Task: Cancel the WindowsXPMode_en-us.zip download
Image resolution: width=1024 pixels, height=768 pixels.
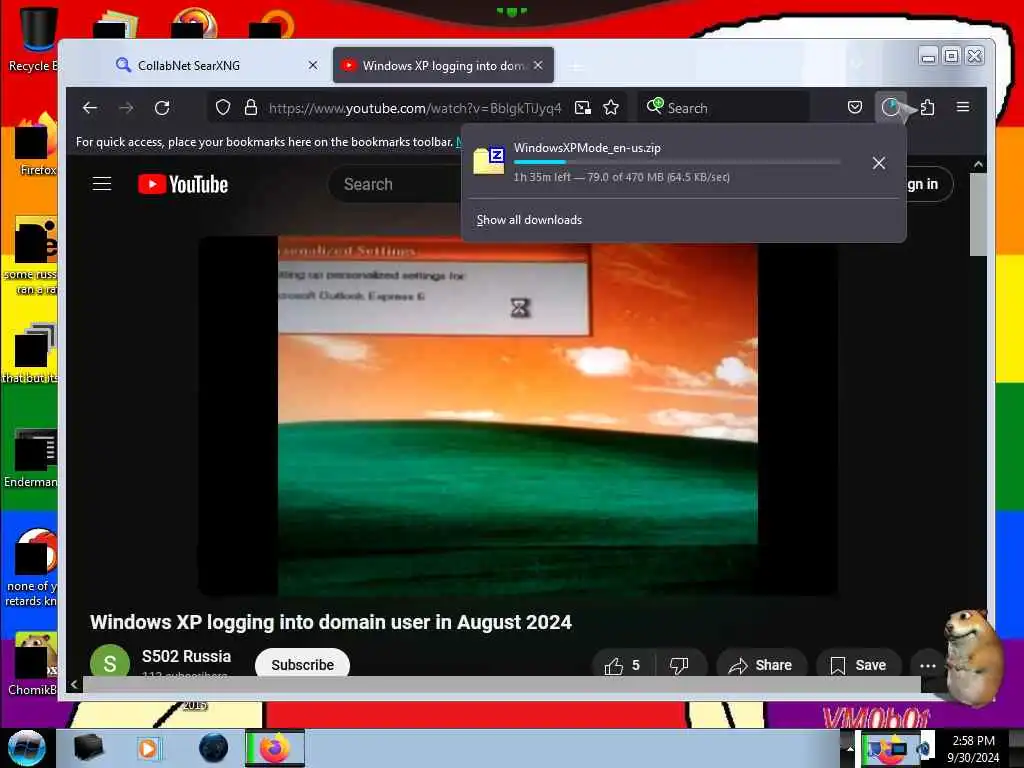Action: click(x=879, y=163)
